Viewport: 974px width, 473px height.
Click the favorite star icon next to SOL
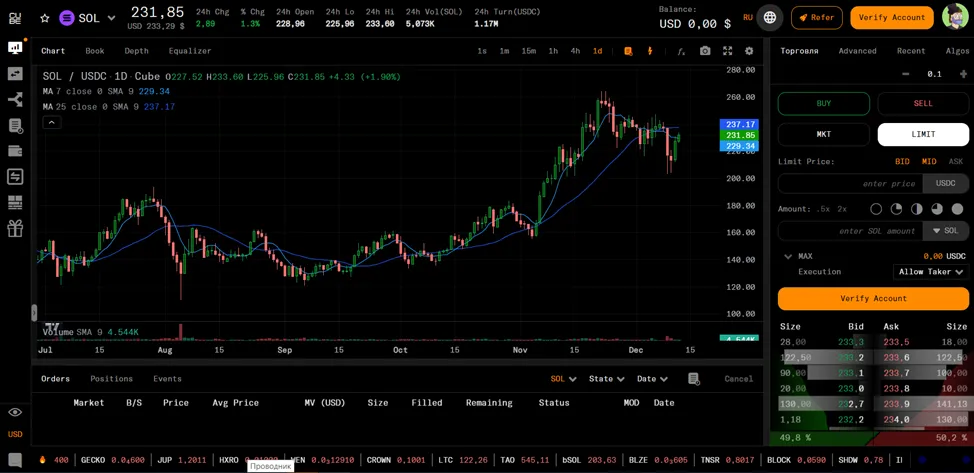click(x=45, y=18)
